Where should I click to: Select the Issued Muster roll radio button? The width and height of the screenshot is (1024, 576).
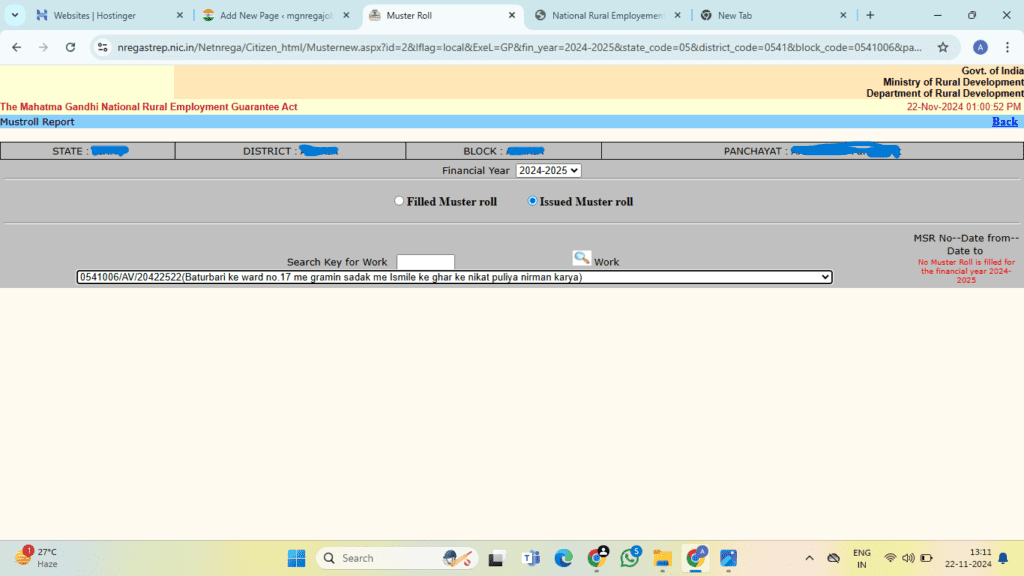tap(532, 201)
